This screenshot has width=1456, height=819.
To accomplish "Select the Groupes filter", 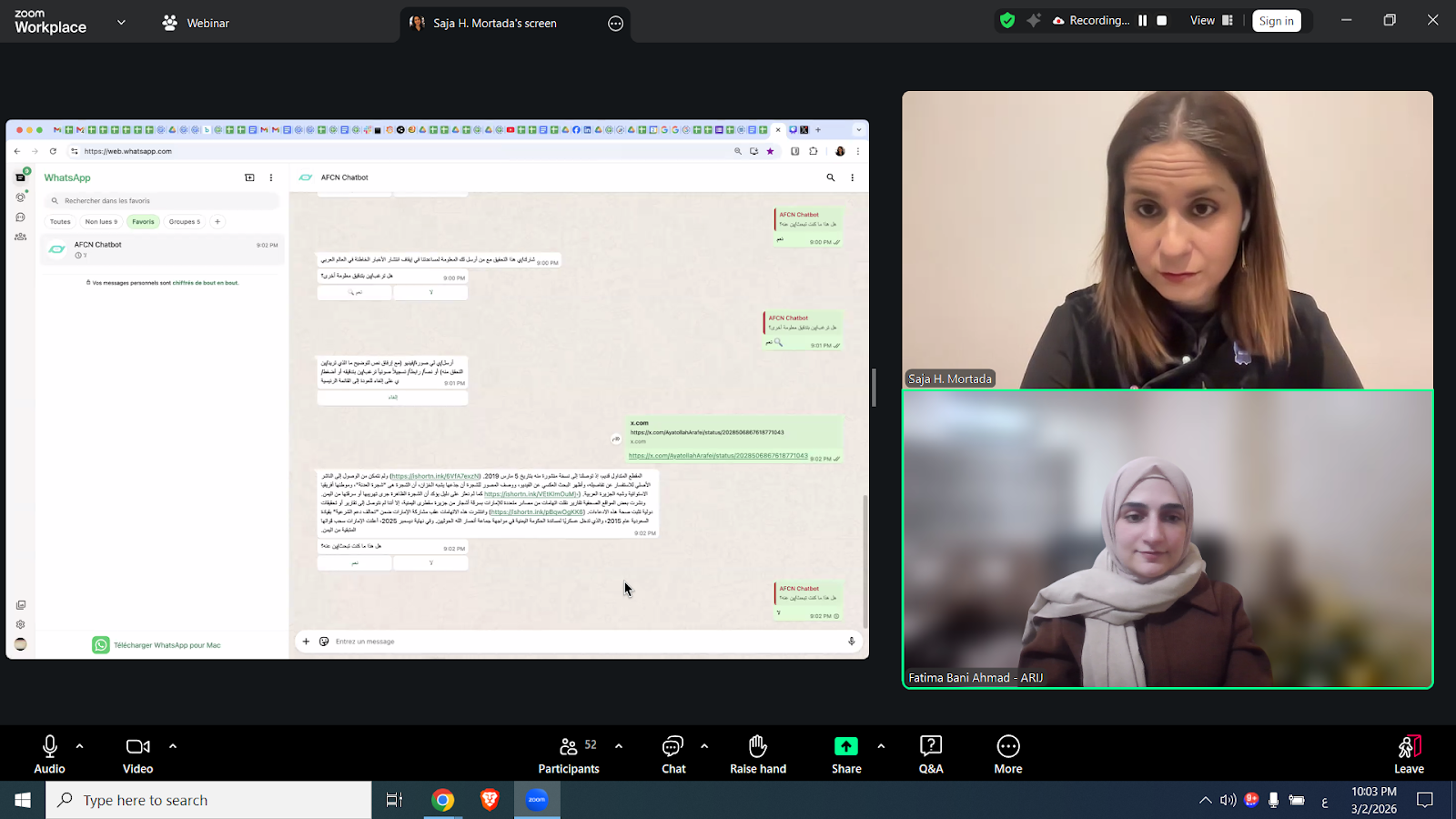I will pos(185,222).
